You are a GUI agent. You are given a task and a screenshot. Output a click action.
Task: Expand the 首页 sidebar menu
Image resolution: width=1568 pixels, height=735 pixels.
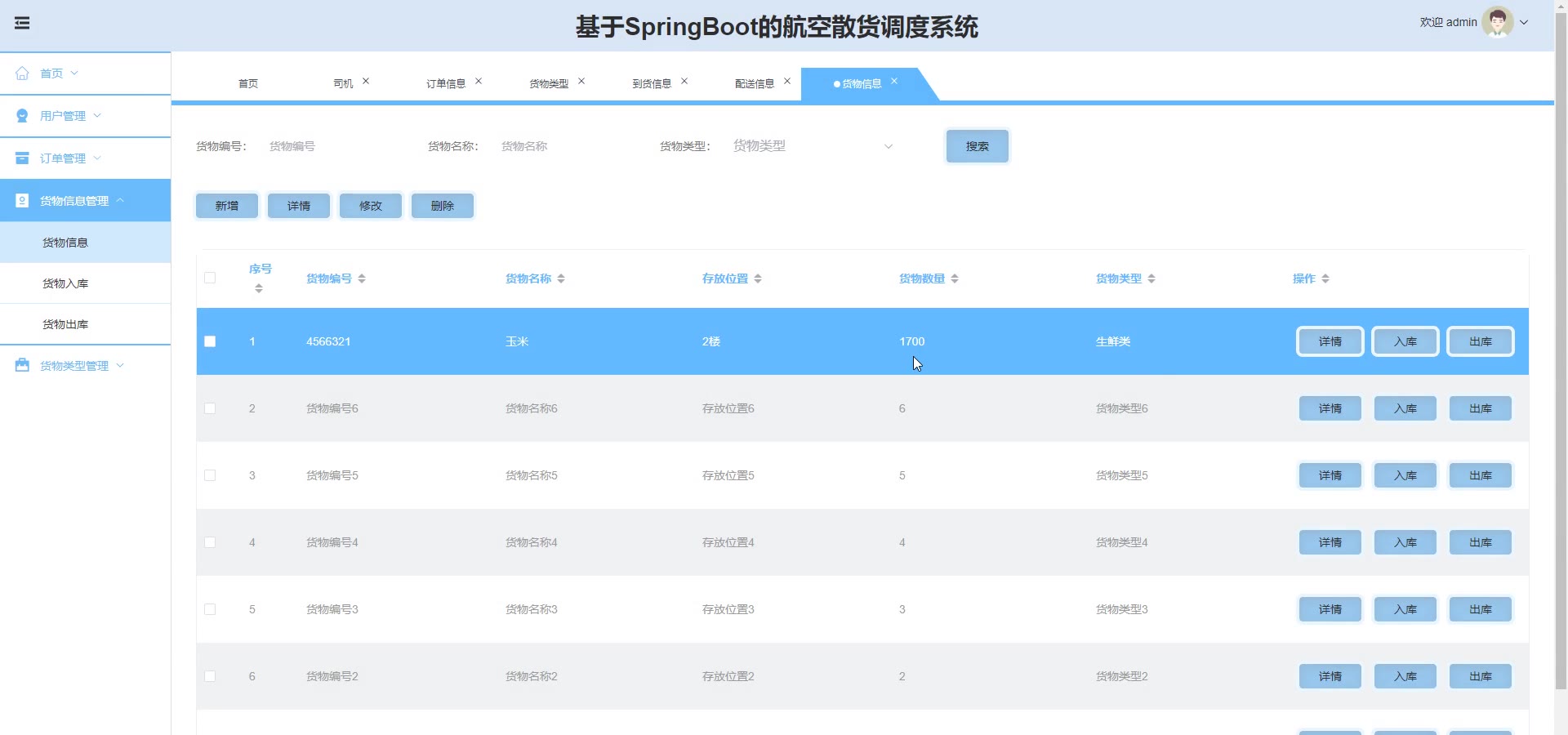74,73
